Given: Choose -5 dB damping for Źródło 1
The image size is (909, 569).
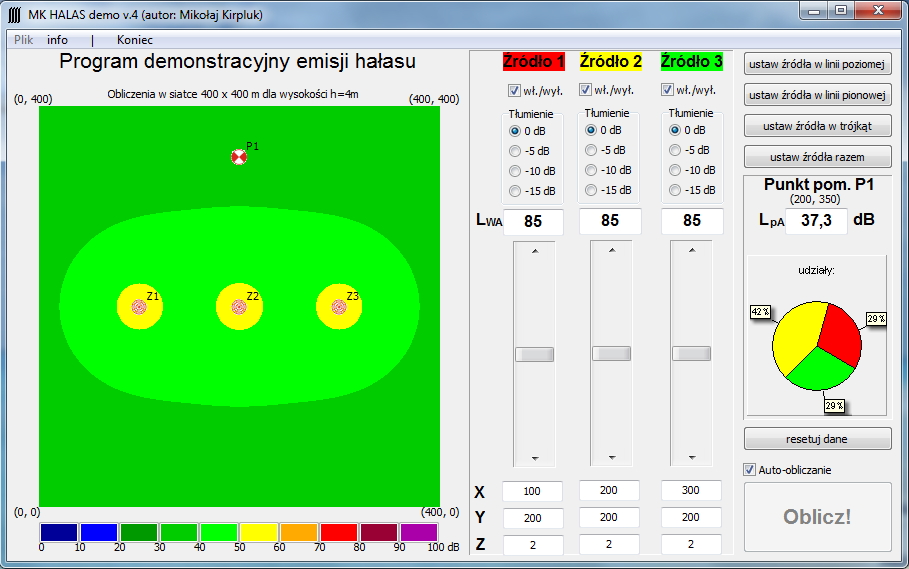Looking at the screenshot, I should 516,151.
